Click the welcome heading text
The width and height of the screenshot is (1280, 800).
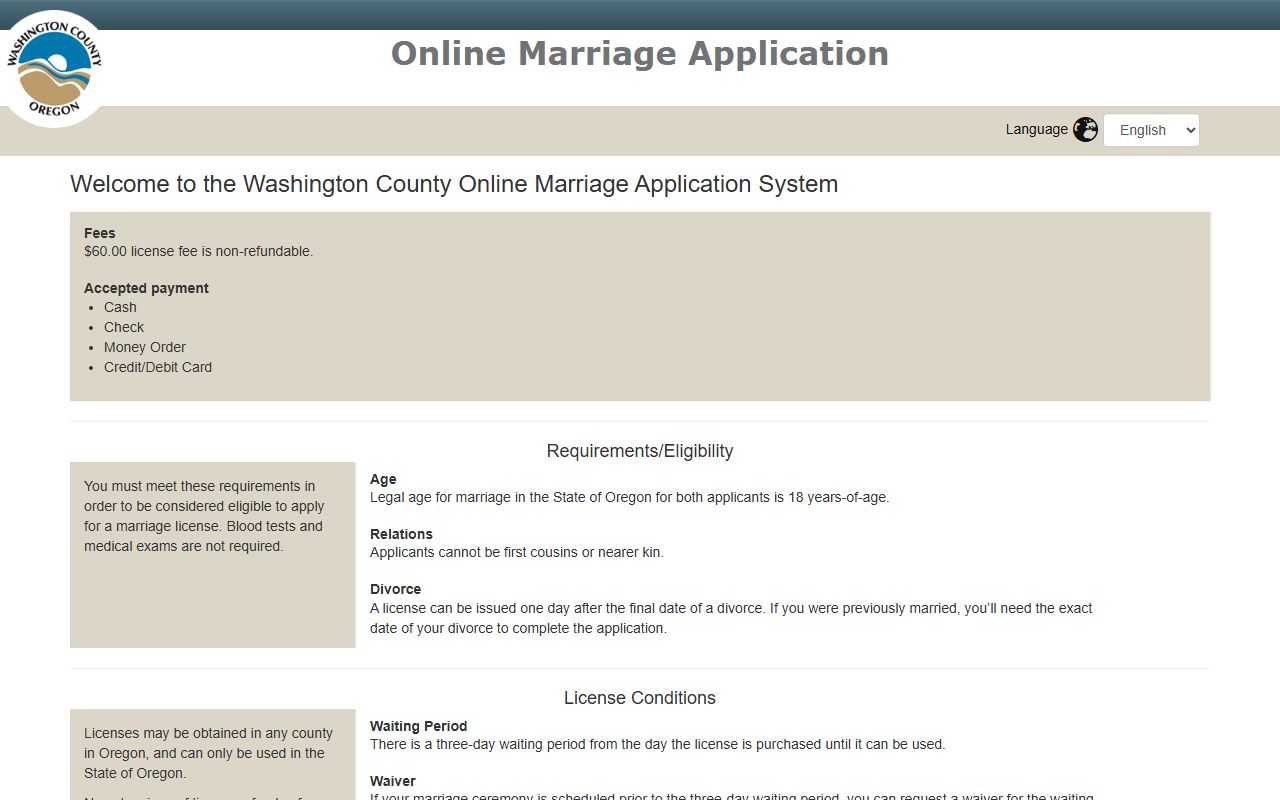pyautogui.click(x=454, y=184)
